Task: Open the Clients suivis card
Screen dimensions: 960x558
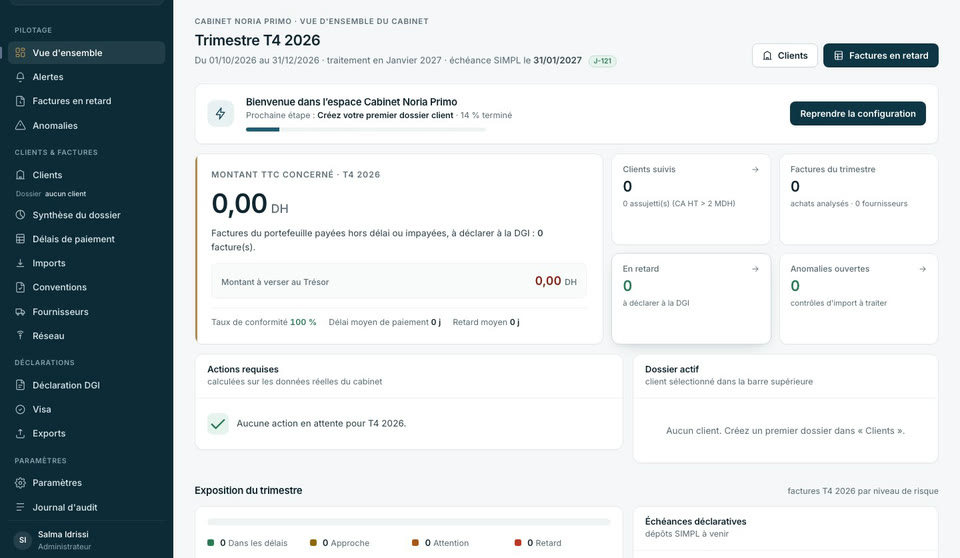Action: pyautogui.click(x=691, y=199)
